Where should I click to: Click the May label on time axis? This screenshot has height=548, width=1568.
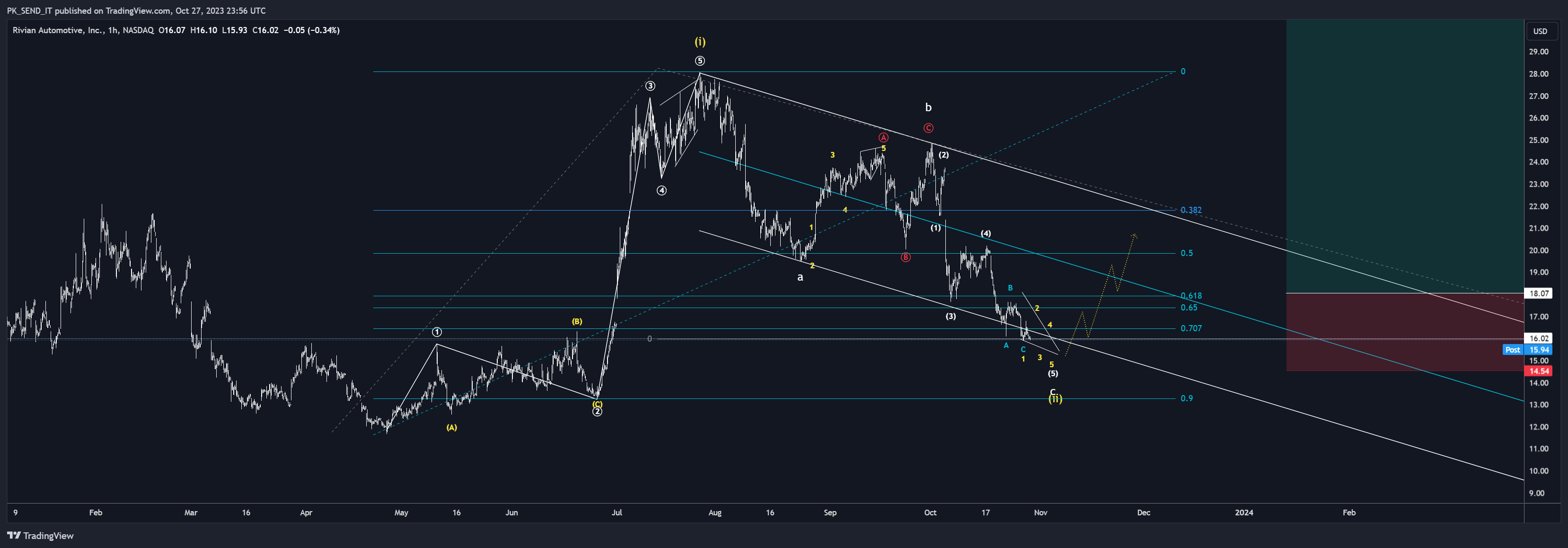point(401,513)
